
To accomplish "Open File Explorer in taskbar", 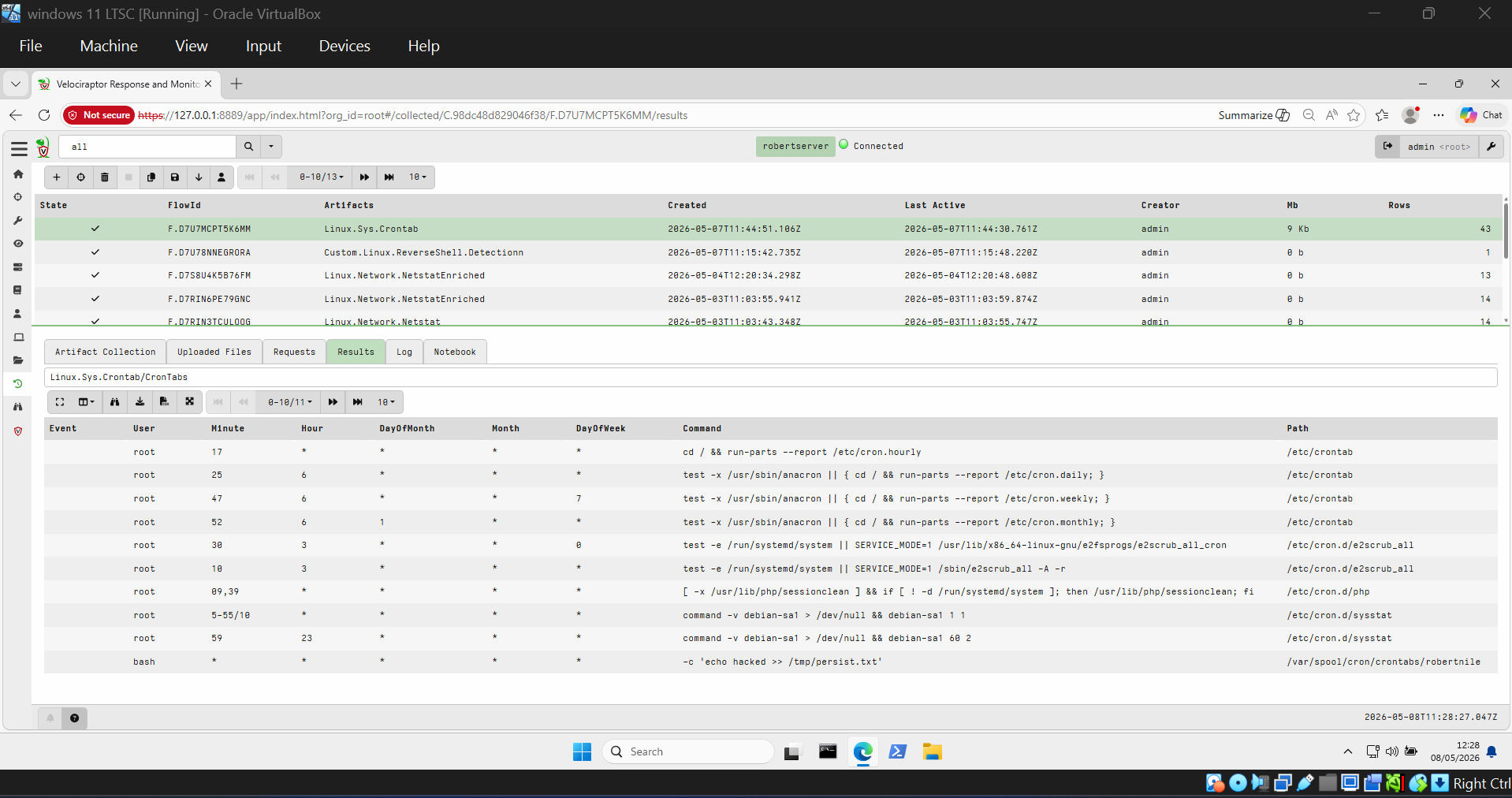I will pos(933,752).
